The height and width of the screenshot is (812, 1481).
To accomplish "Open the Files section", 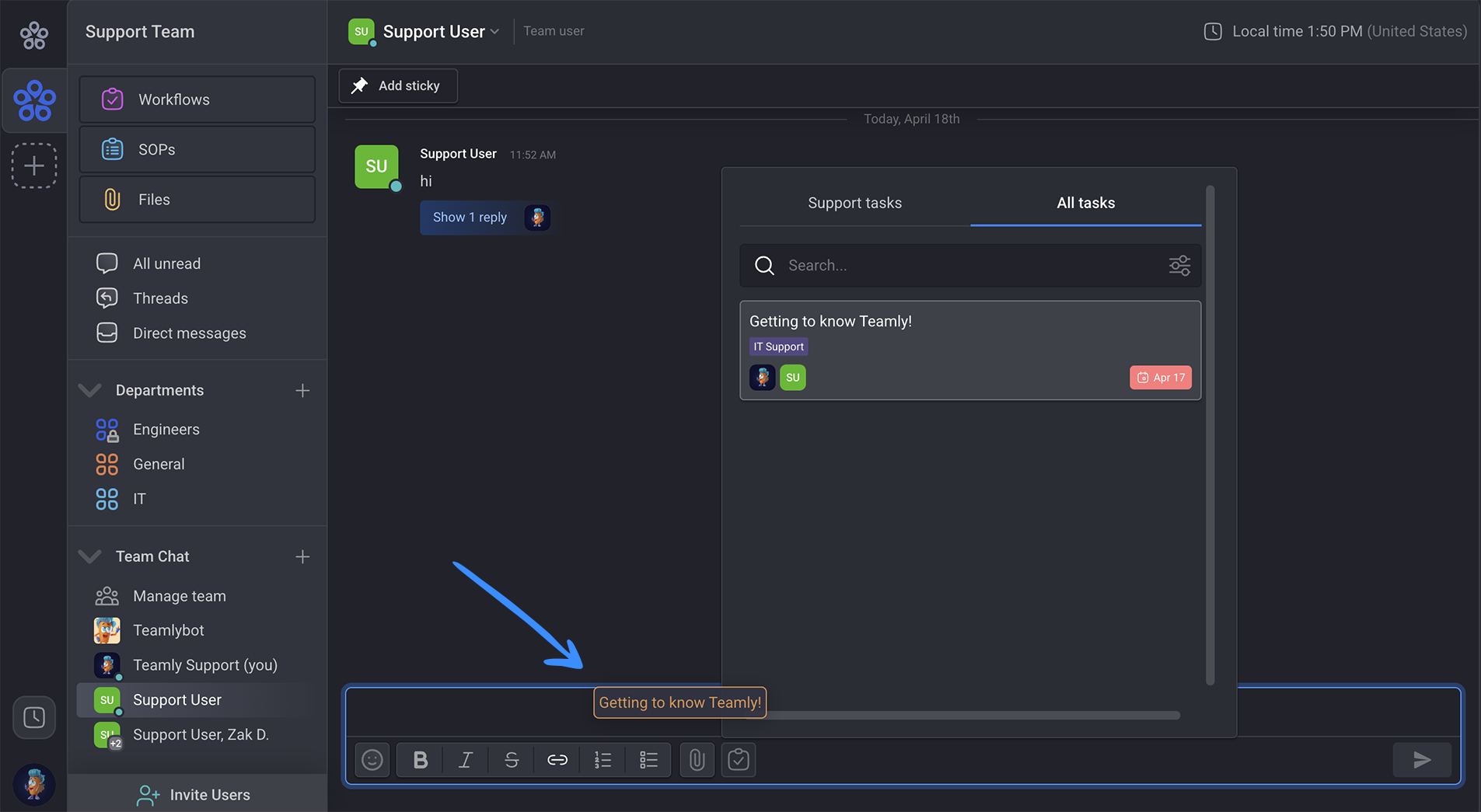I will pos(197,200).
